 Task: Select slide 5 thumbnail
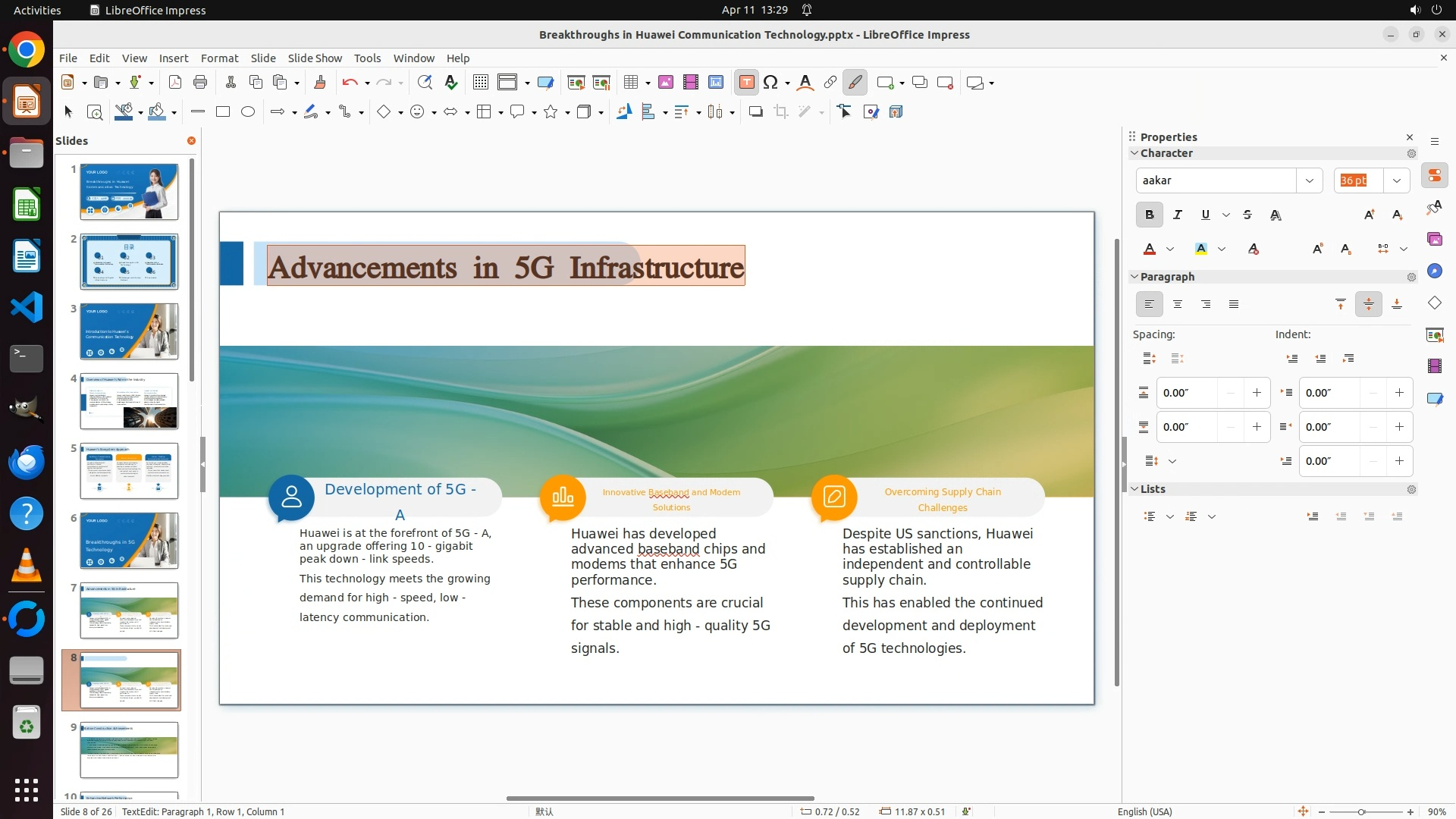[x=129, y=471]
